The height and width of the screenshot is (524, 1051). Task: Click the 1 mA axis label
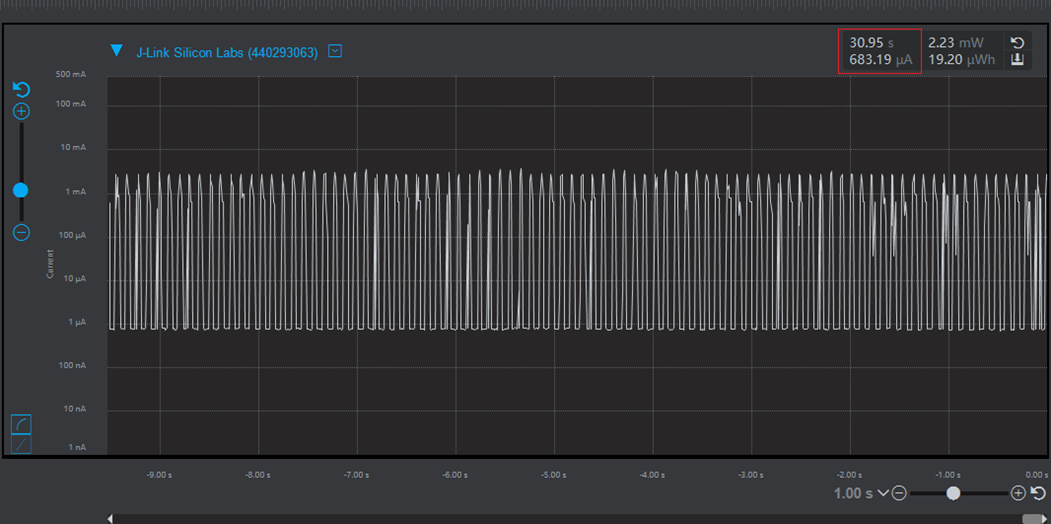[75, 192]
